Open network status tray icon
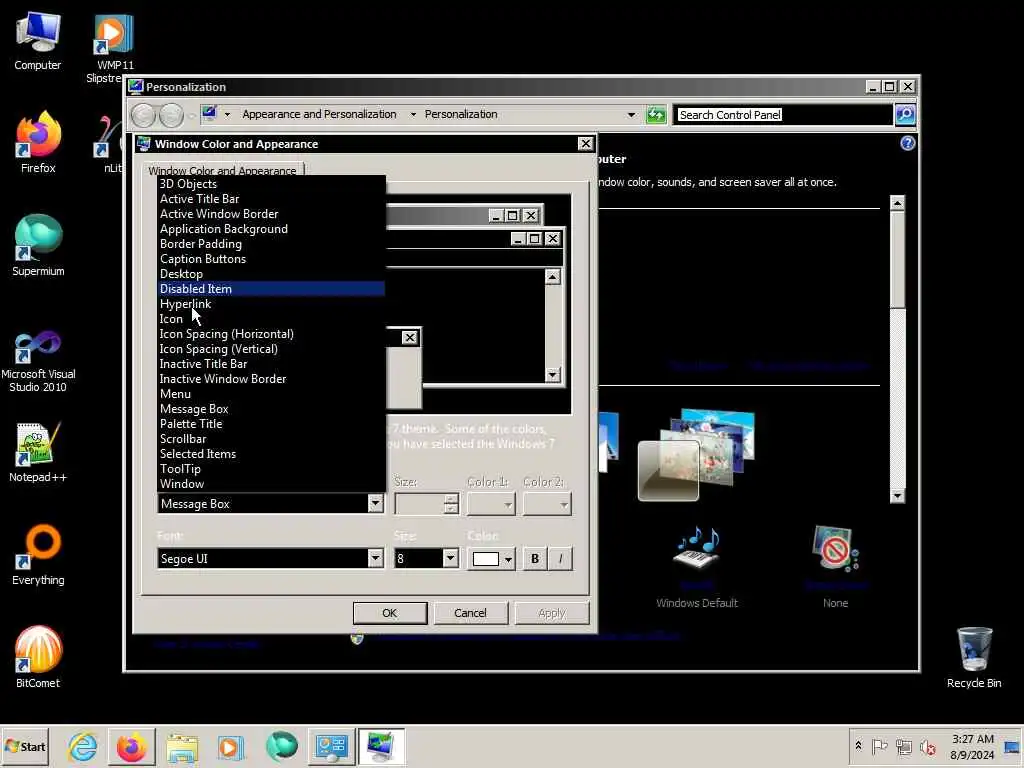Screen dimensions: 1024x768 [x=904, y=746]
